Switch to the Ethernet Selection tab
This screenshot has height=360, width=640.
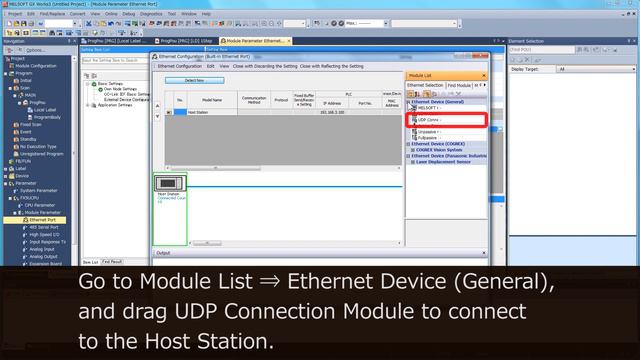coord(425,85)
